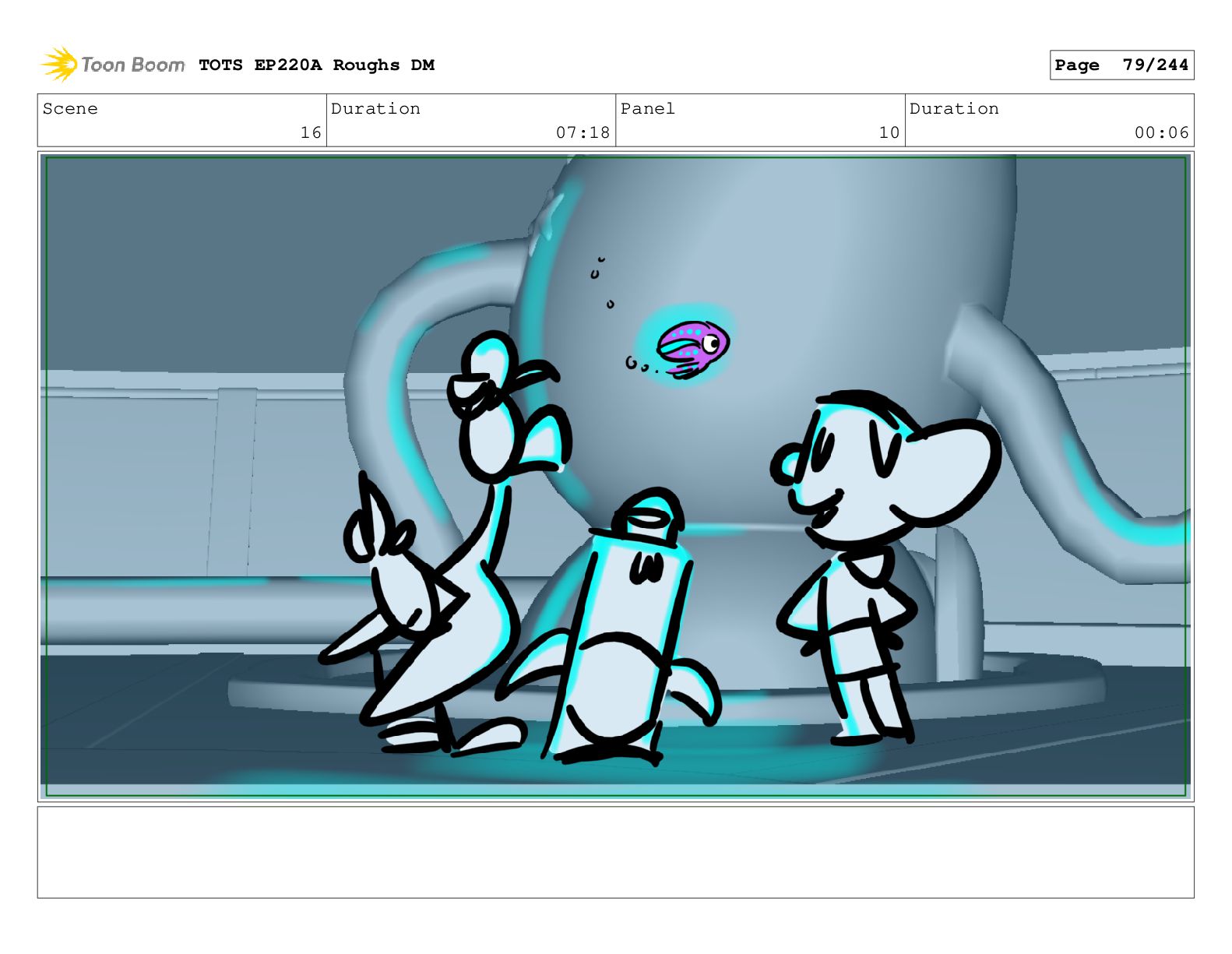Click the scene duration value '07:18'
The width and height of the screenshot is (1232, 954).
click(583, 133)
